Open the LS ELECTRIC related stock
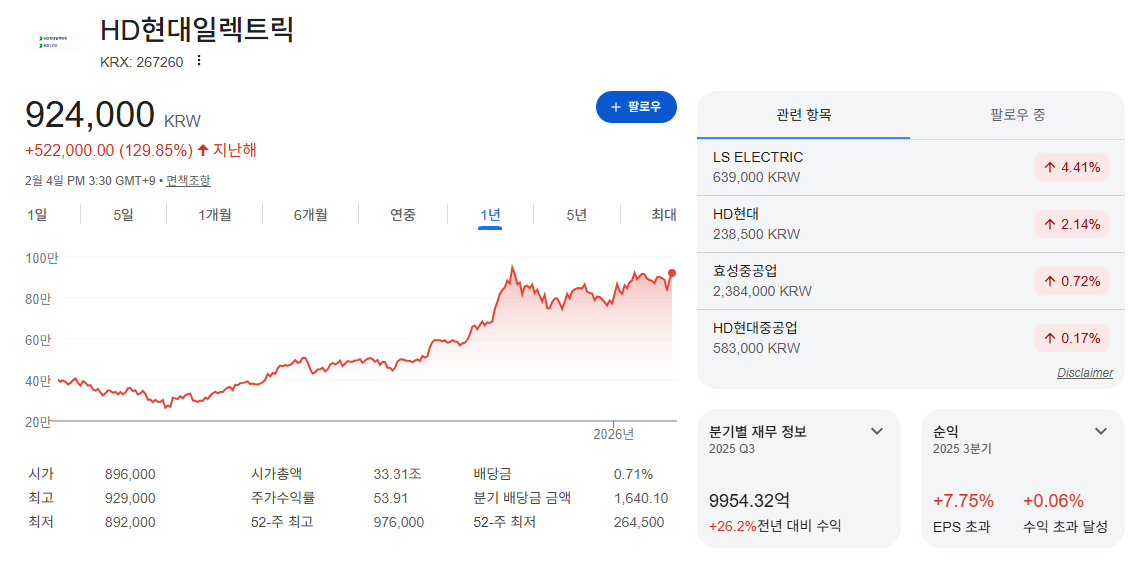Screen dimensions: 1142x565 point(910,167)
